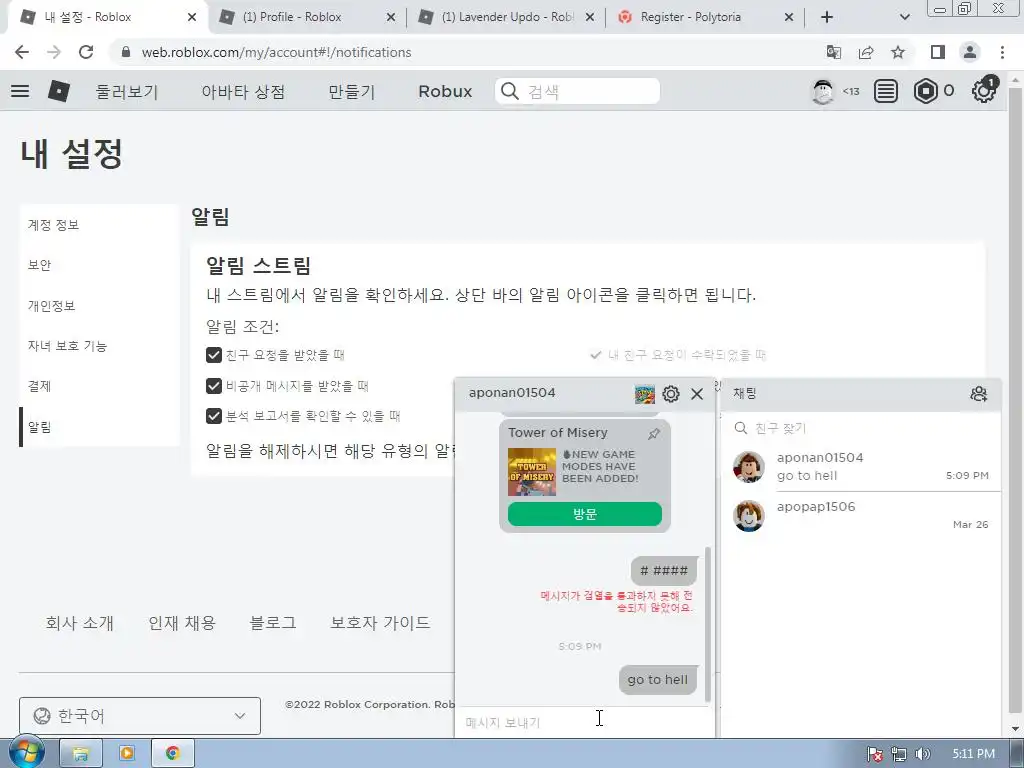Open a new browser tab

(x=827, y=17)
